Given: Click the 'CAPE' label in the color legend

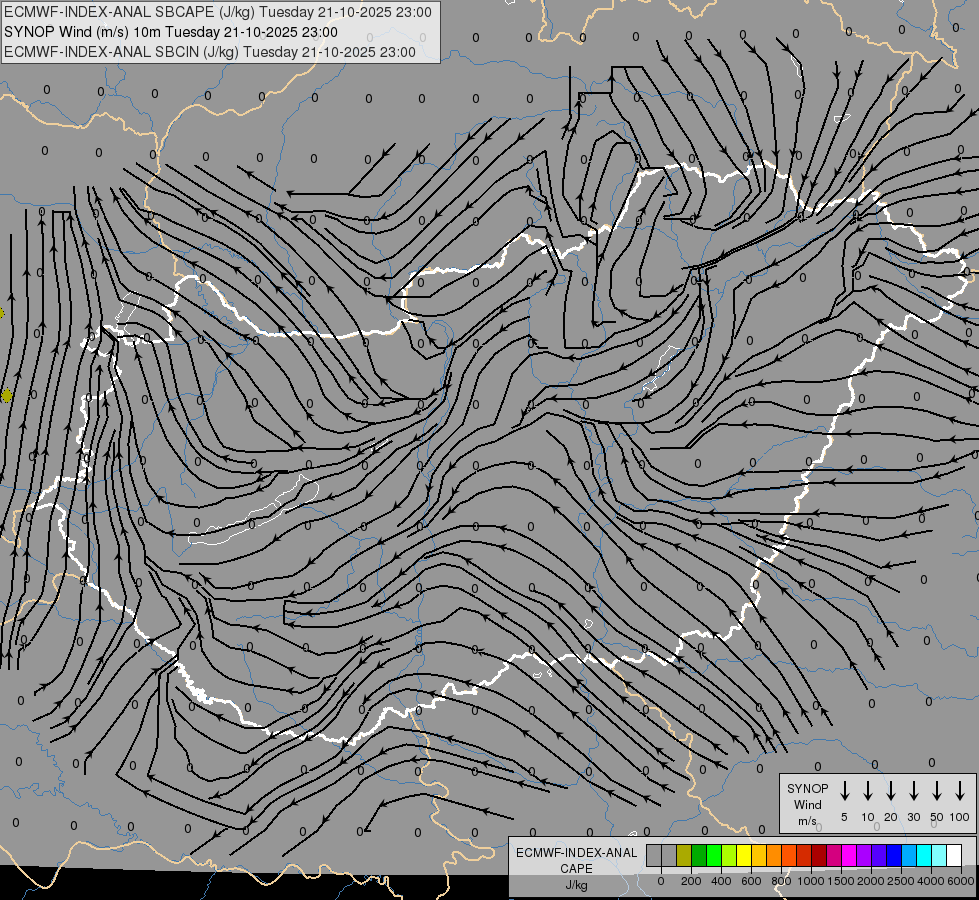Looking at the screenshot, I should (576, 869).
